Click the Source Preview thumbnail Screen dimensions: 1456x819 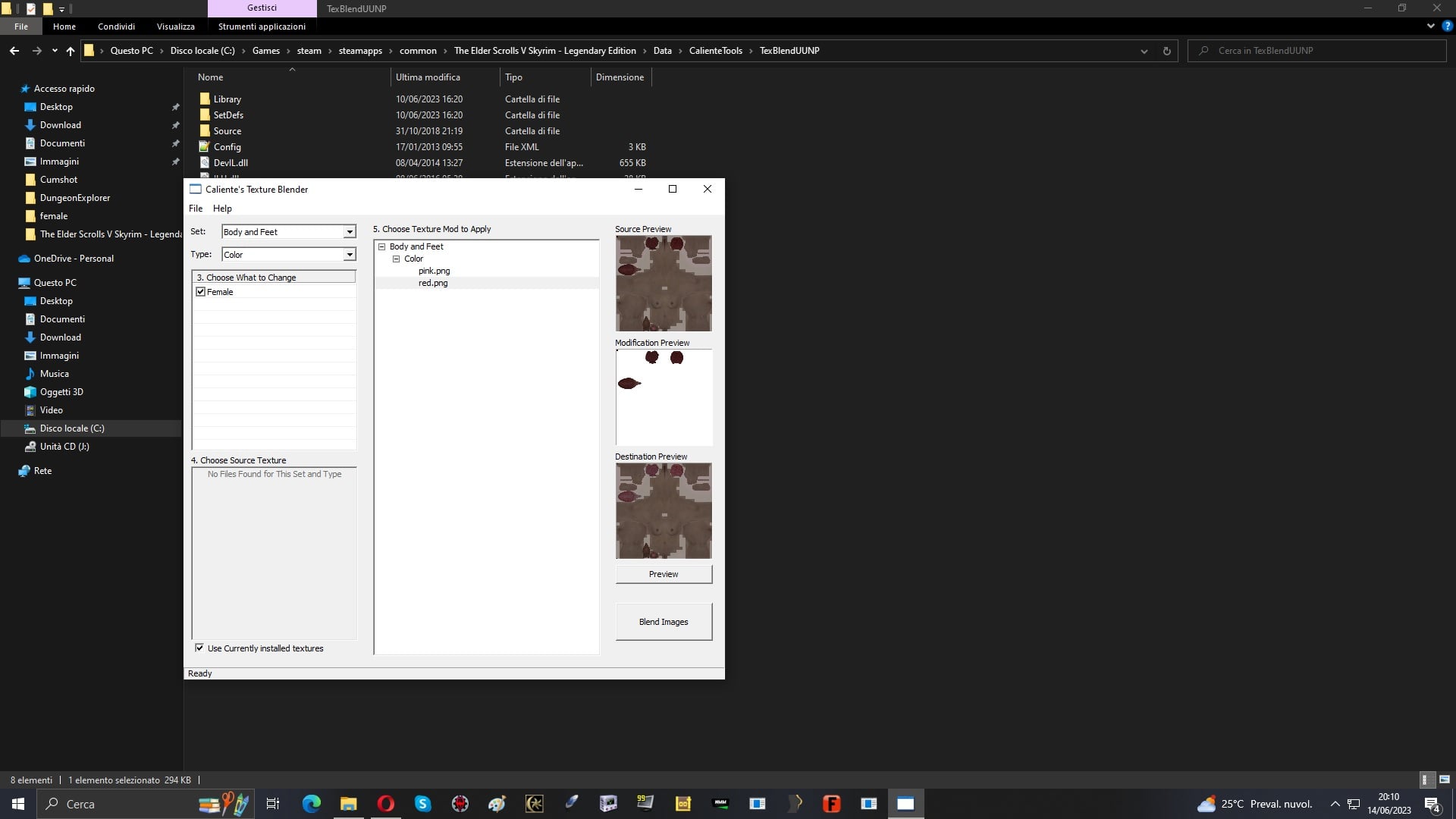coord(664,283)
